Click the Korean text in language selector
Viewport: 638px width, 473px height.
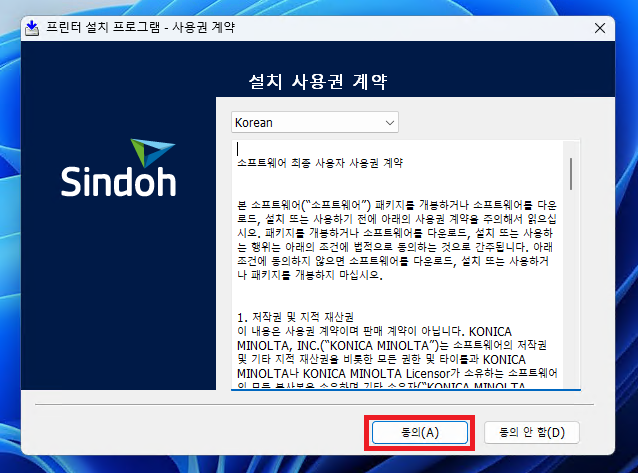253,122
